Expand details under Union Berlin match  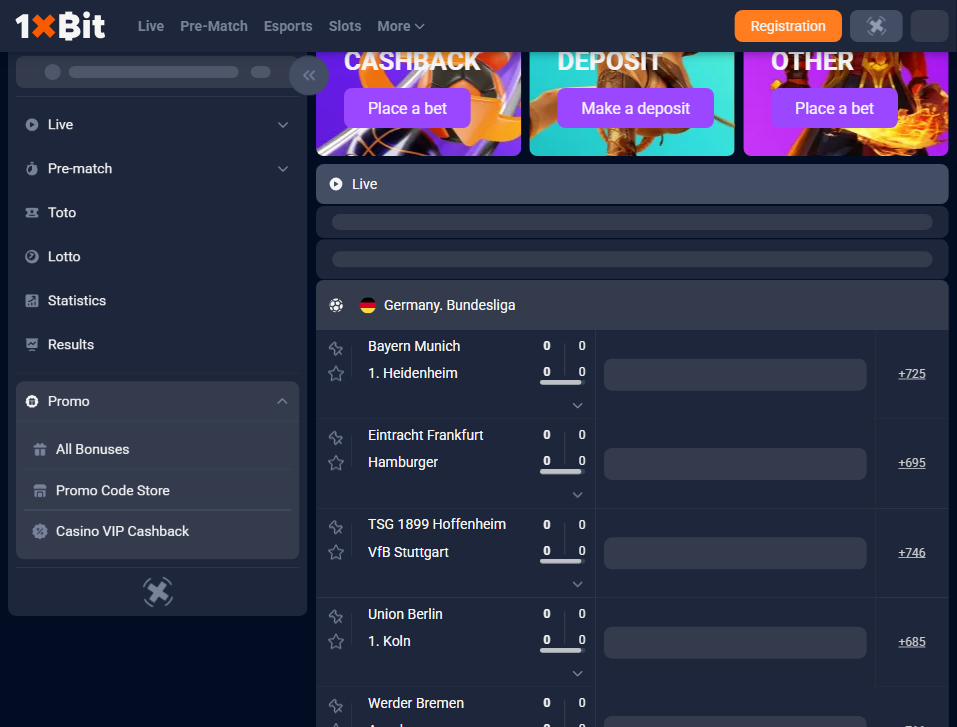pyautogui.click(x=577, y=673)
